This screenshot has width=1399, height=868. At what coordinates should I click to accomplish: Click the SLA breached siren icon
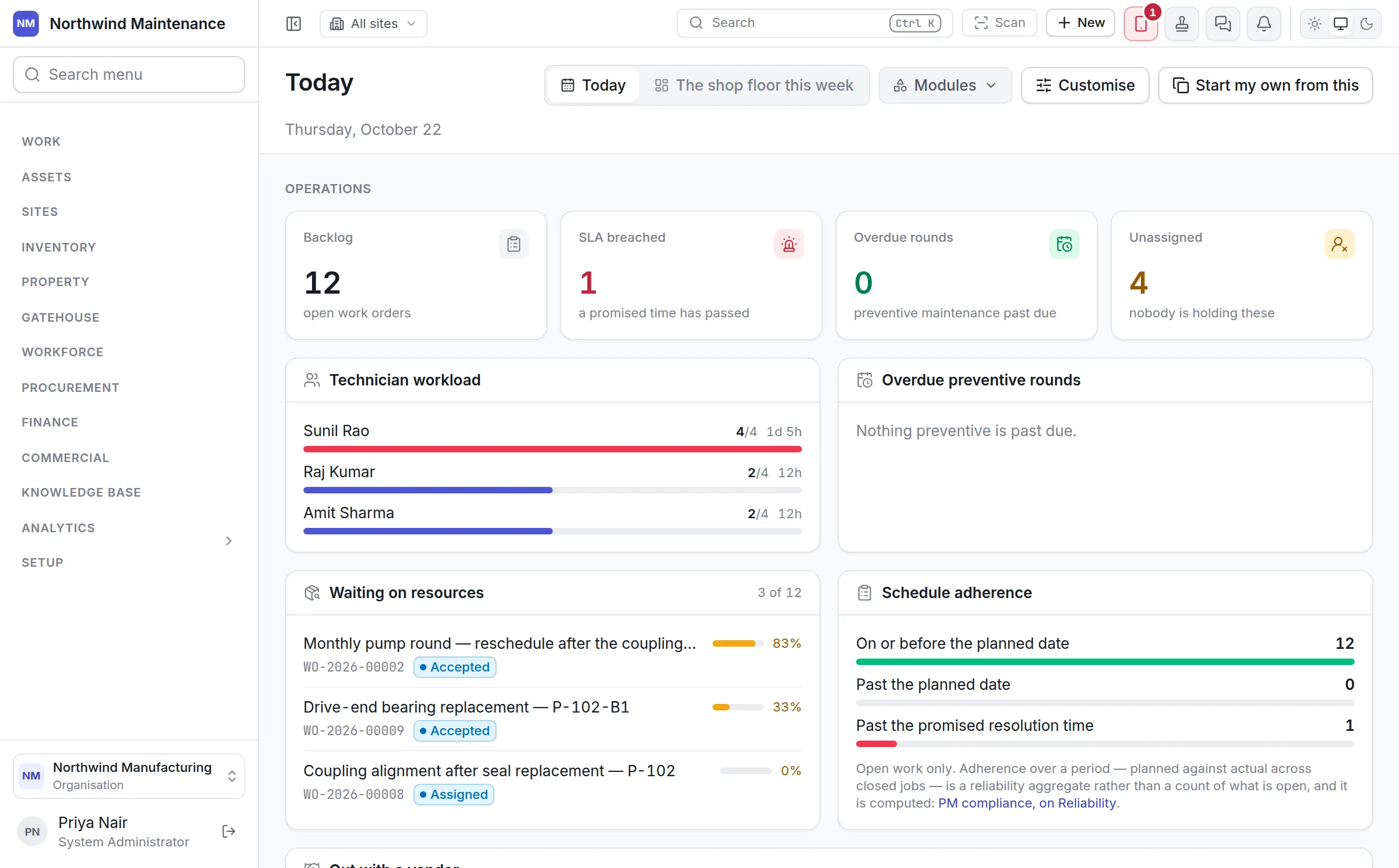coord(789,244)
